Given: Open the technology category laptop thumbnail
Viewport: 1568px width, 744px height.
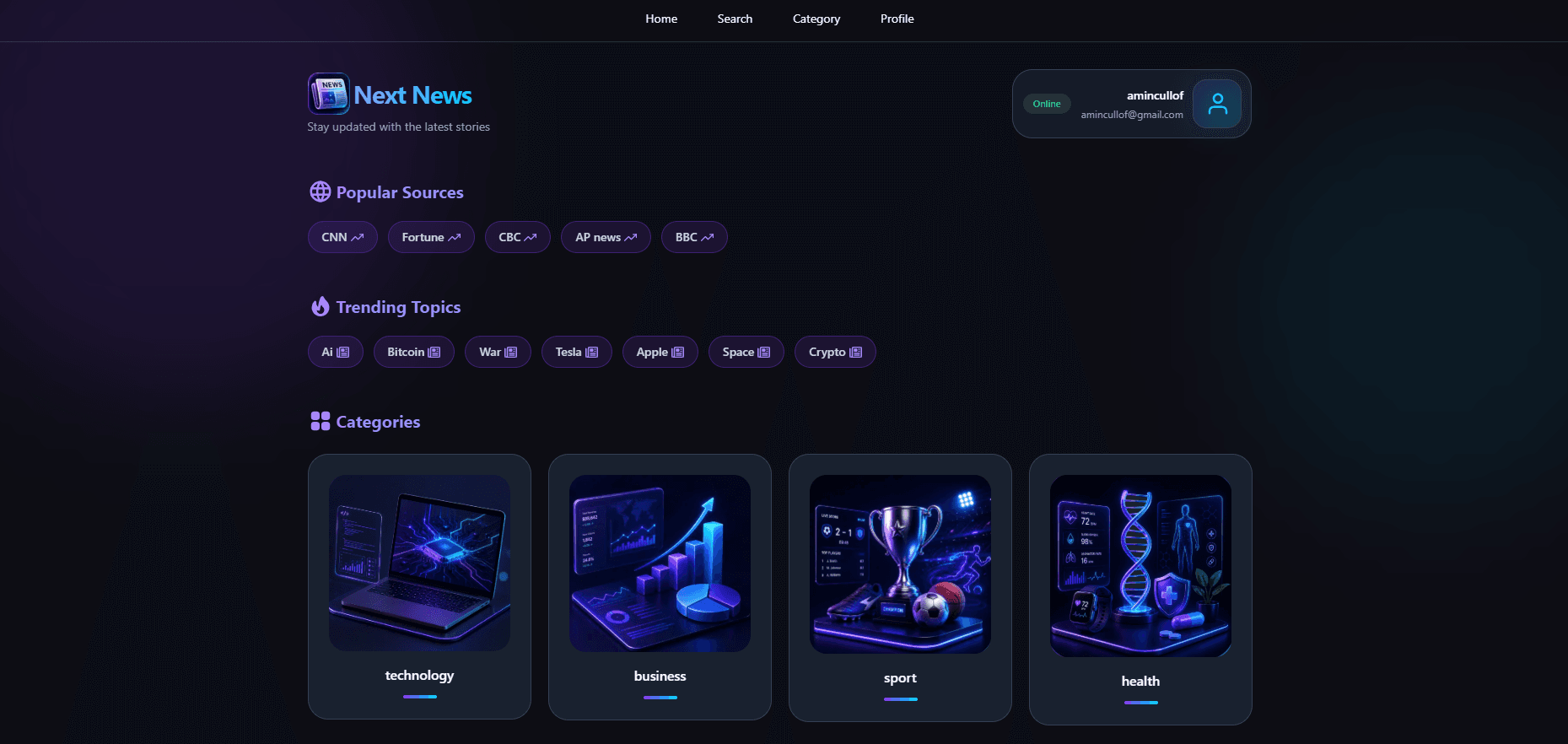Looking at the screenshot, I should (419, 563).
